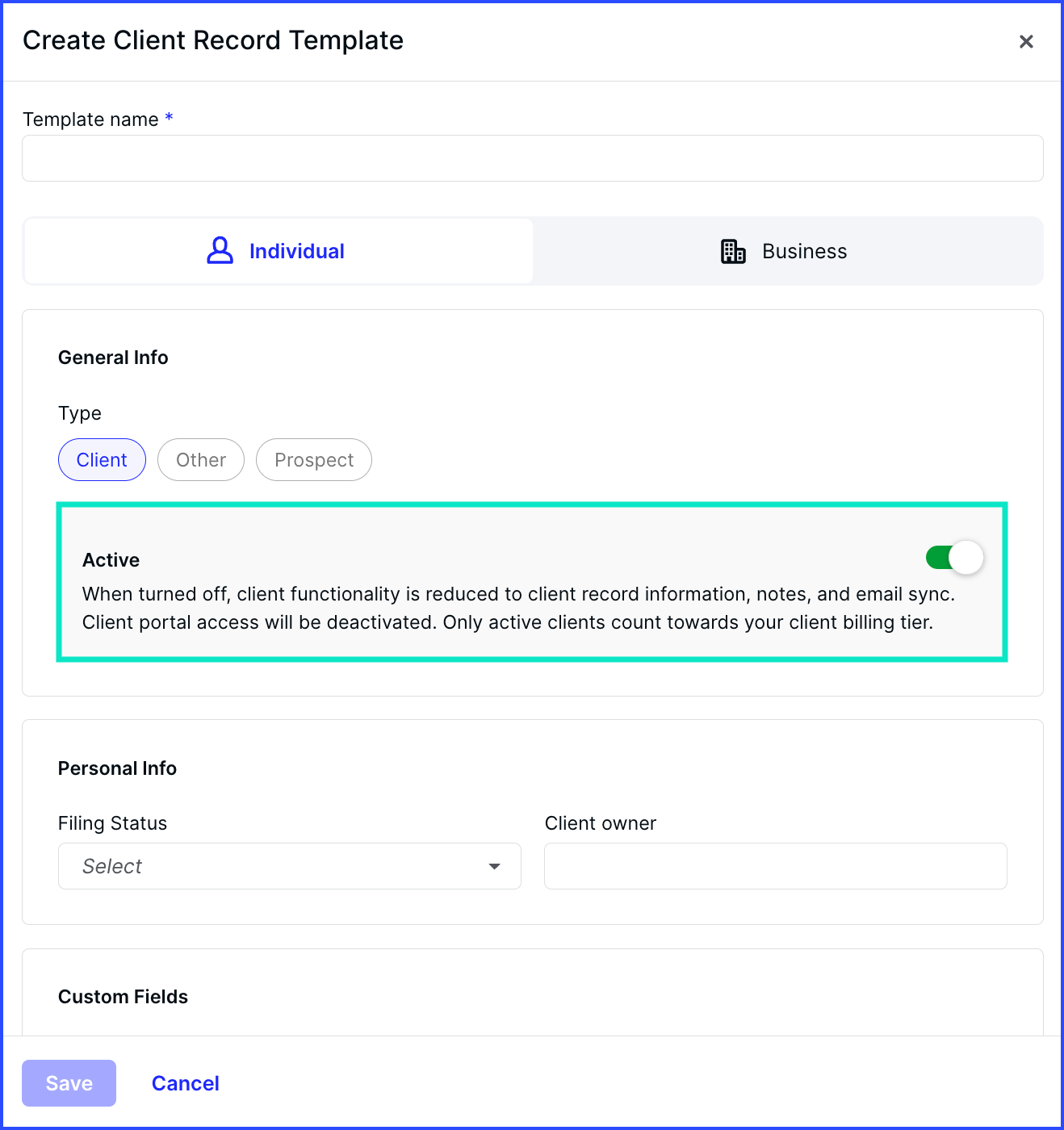Click the Custom Fields section heading
The image size is (1064, 1130).
pos(122,996)
